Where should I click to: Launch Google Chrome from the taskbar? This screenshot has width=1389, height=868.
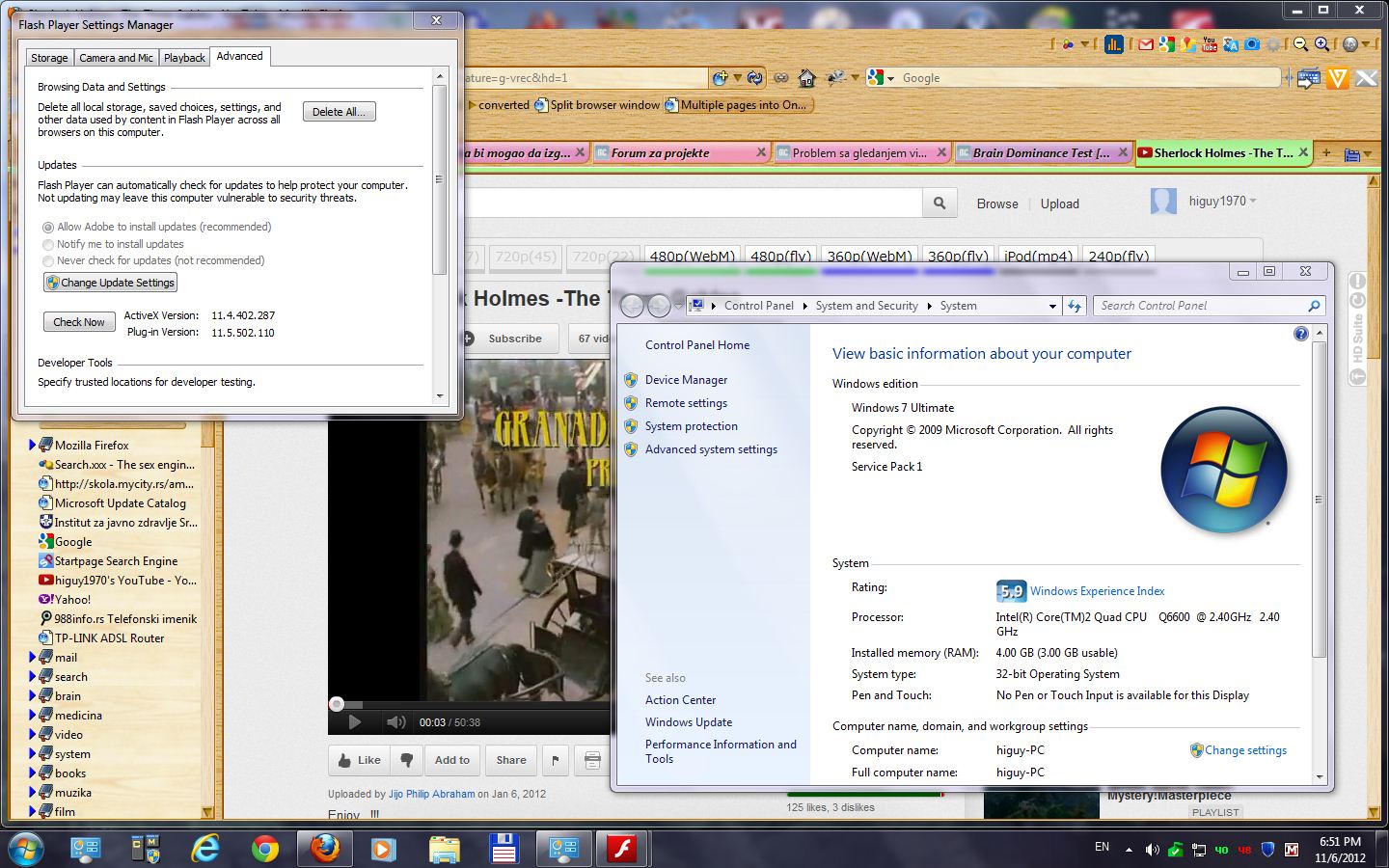tap(264, 849)
